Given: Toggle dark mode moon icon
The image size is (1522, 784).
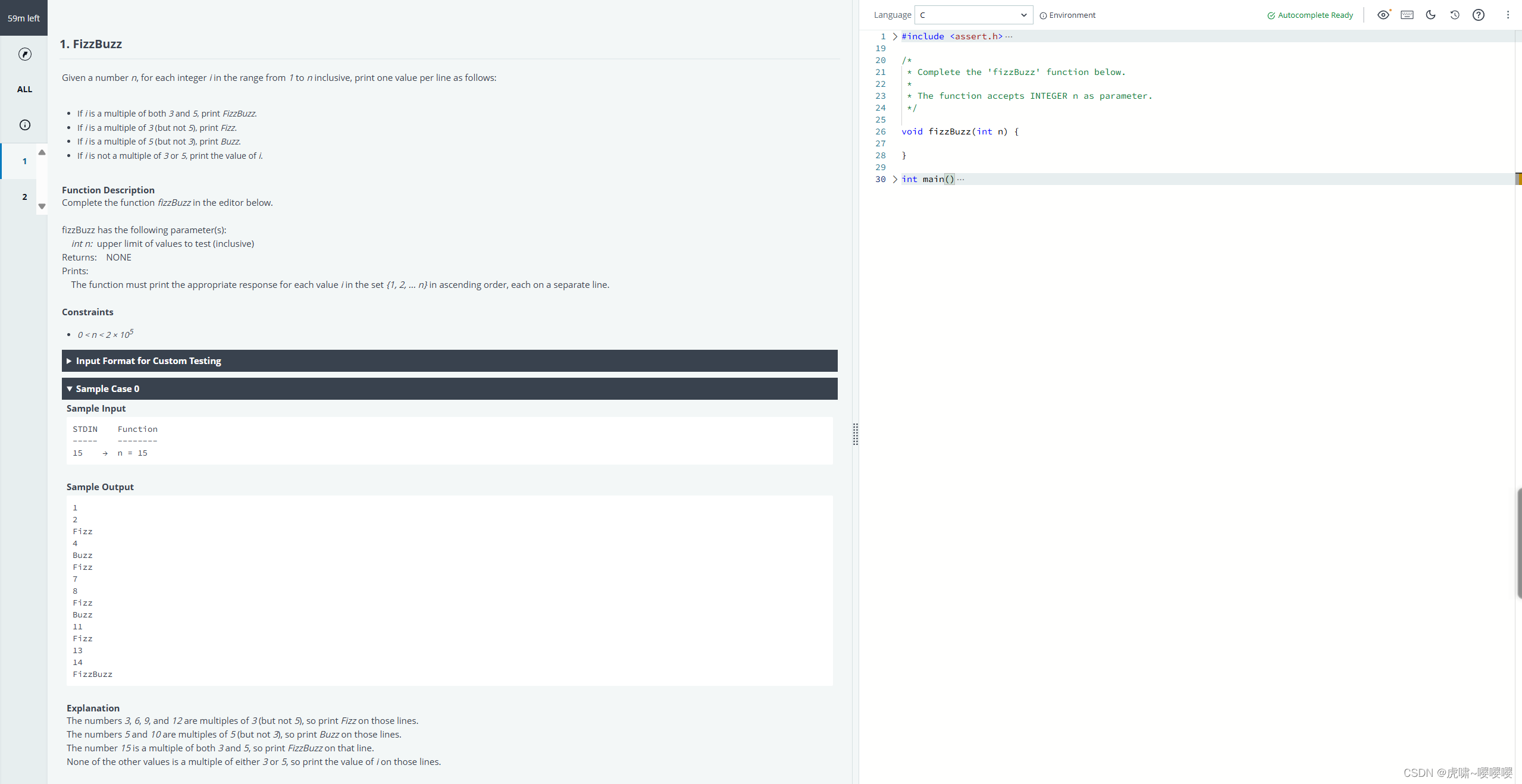Looking at the screenshot, I should tap(1431, 15).
